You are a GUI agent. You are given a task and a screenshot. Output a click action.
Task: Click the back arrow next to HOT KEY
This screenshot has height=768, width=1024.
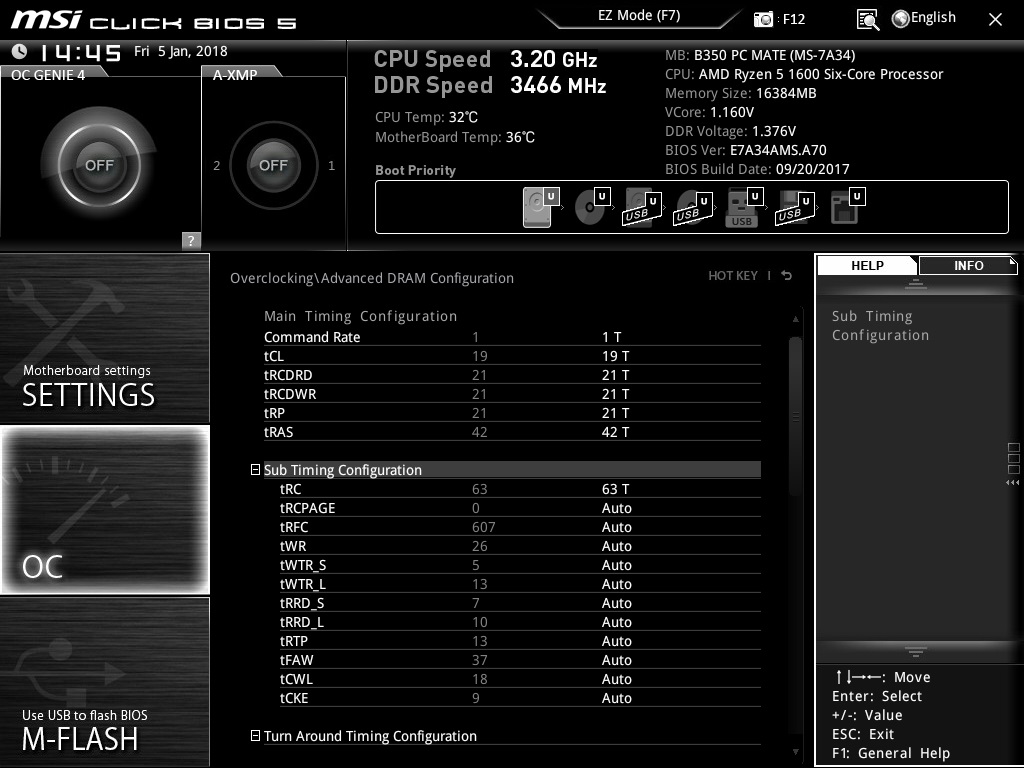coord(787,276)
